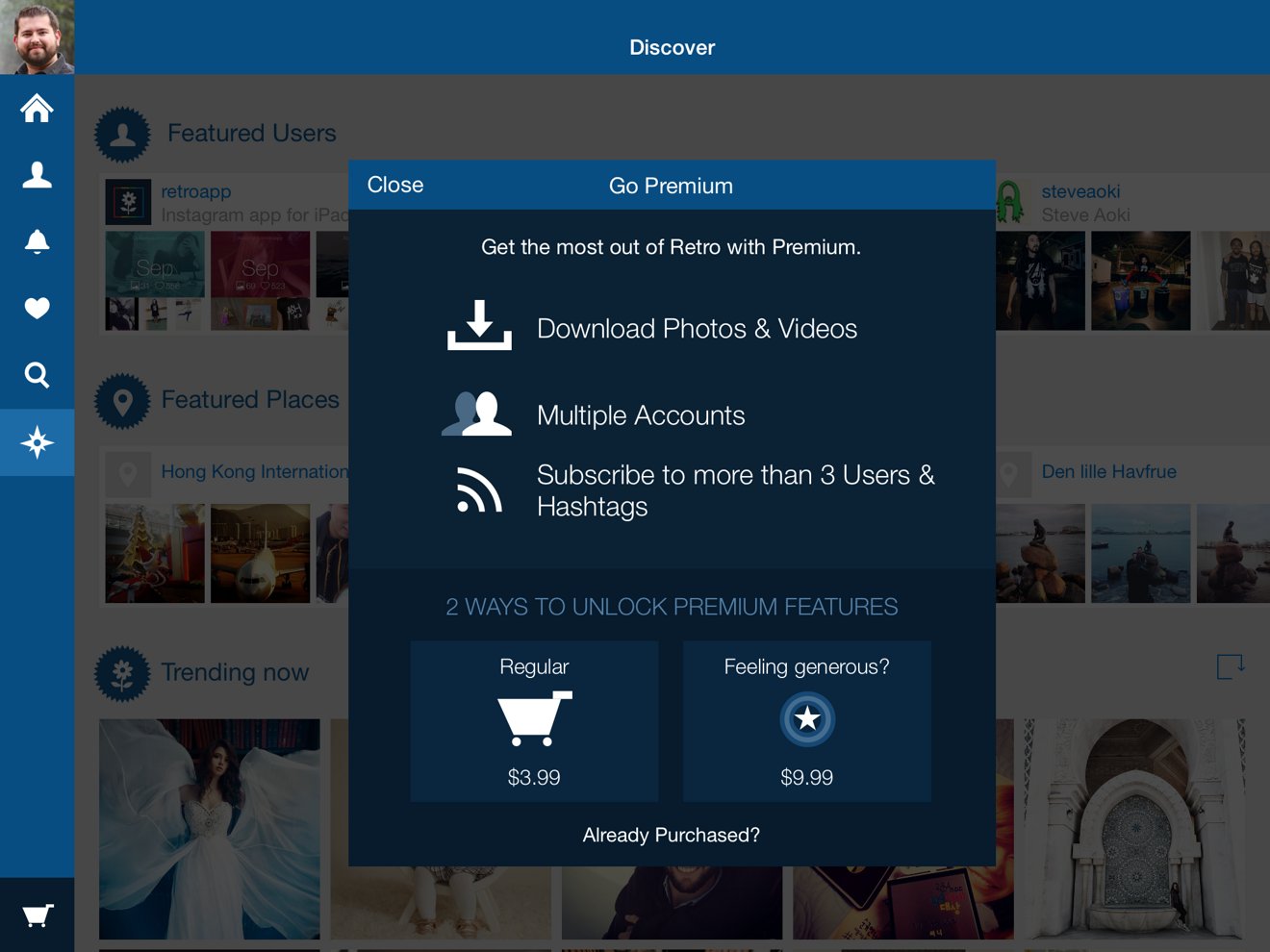Click the grid layout icon beside Trending now
Viewport: 1270px width, 952px height.
(x=1231, y=666)
